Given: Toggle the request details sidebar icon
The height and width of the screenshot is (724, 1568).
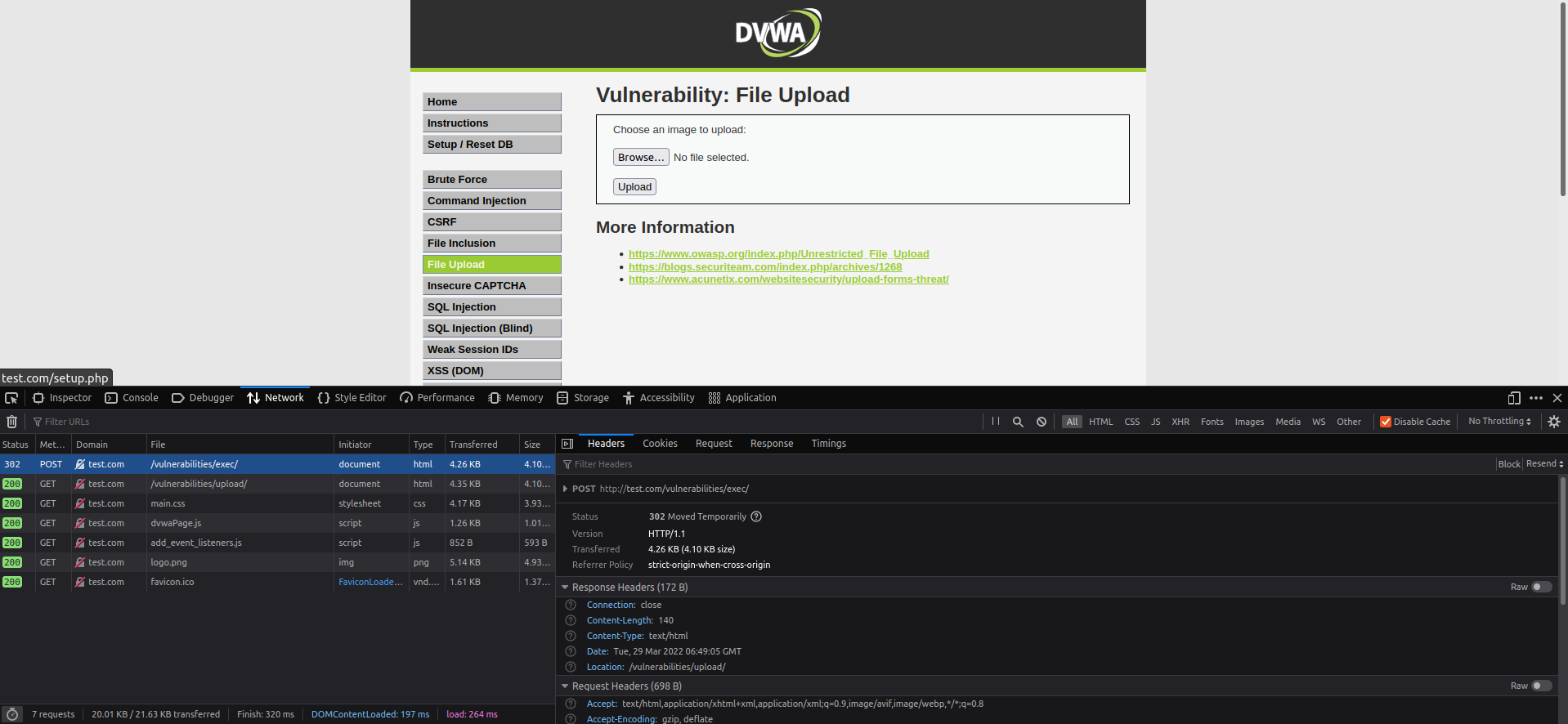Looking at the screenshot, I should click(567, 444).
